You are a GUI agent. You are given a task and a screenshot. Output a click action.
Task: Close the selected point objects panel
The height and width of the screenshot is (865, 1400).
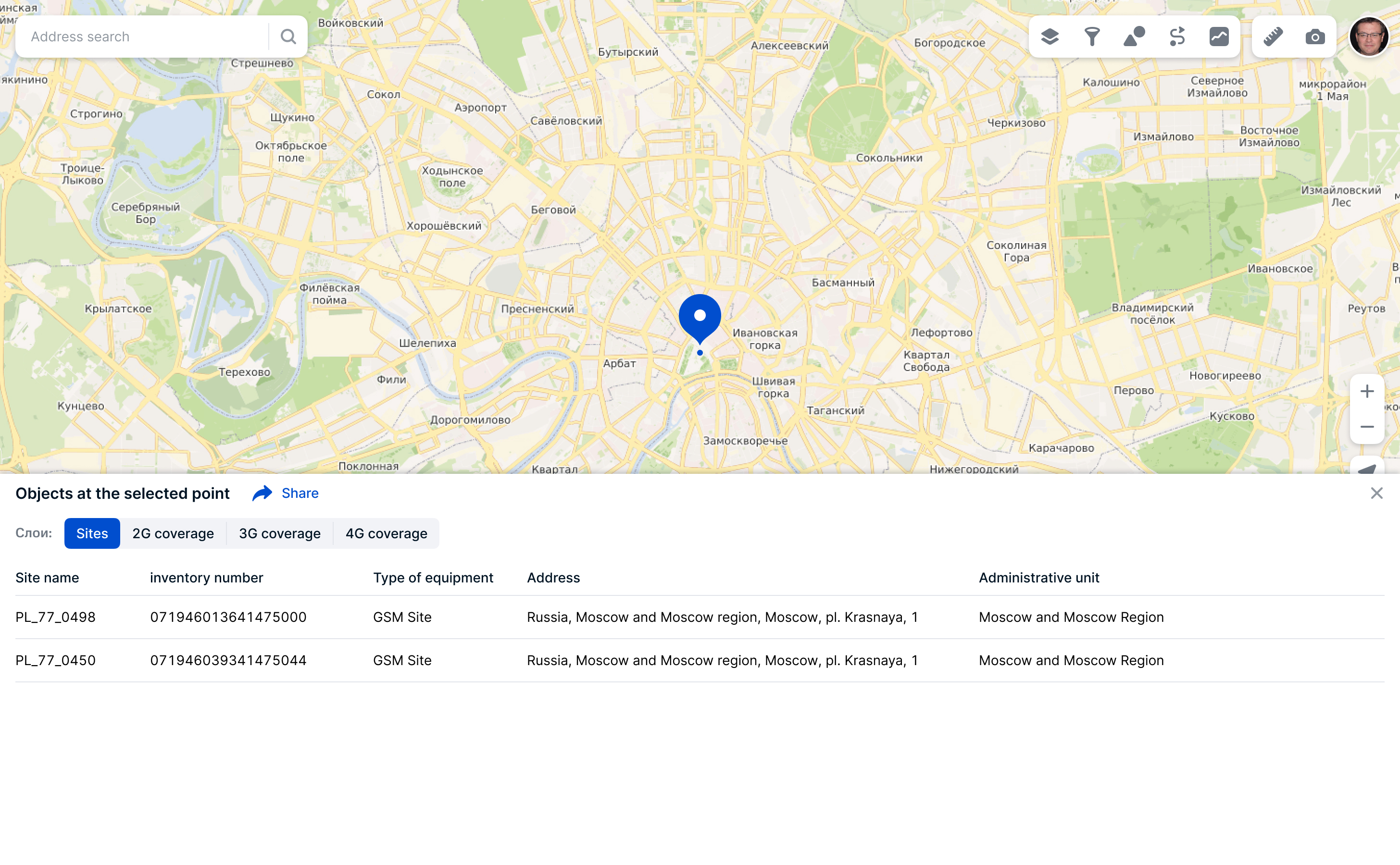(x=1376, y=493)
